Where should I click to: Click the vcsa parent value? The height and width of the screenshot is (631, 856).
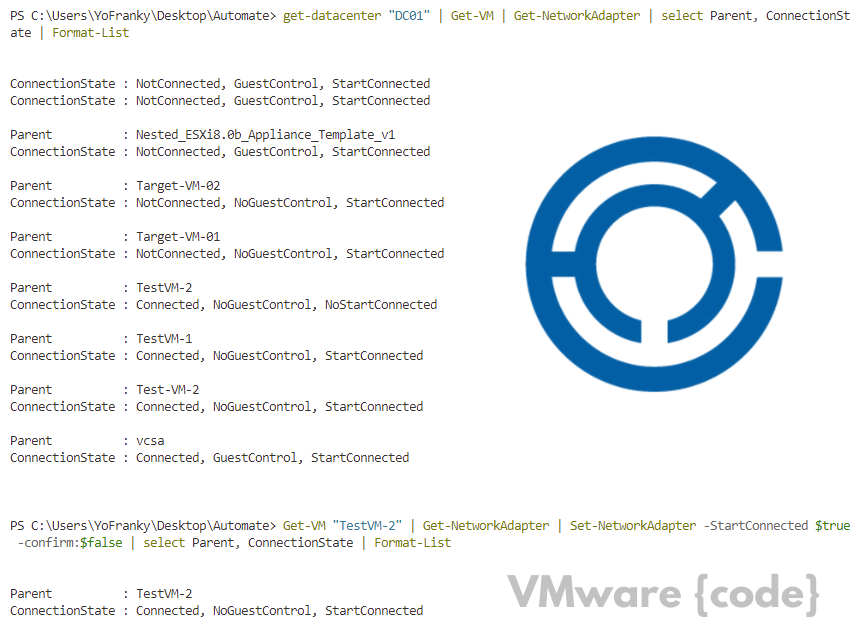[150, 441]
